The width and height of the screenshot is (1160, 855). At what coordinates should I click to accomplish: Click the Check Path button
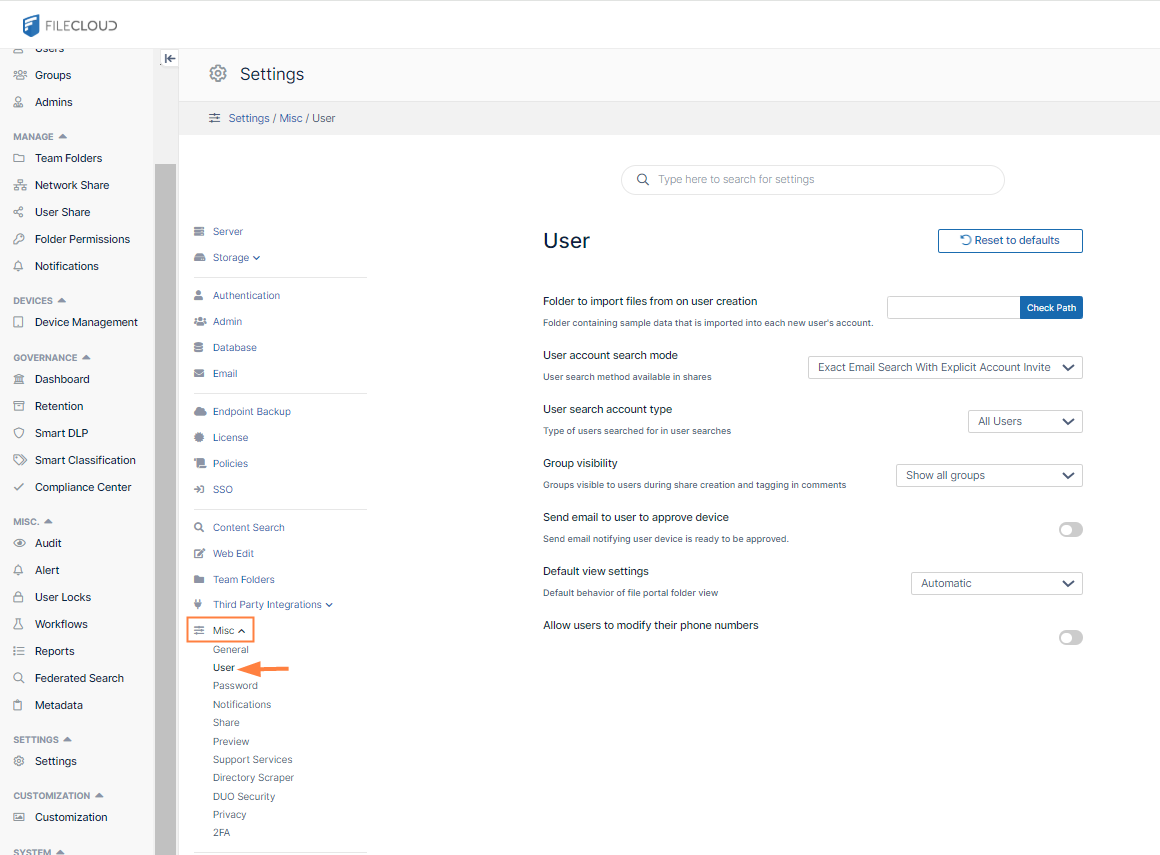(x=1051, y=308)
